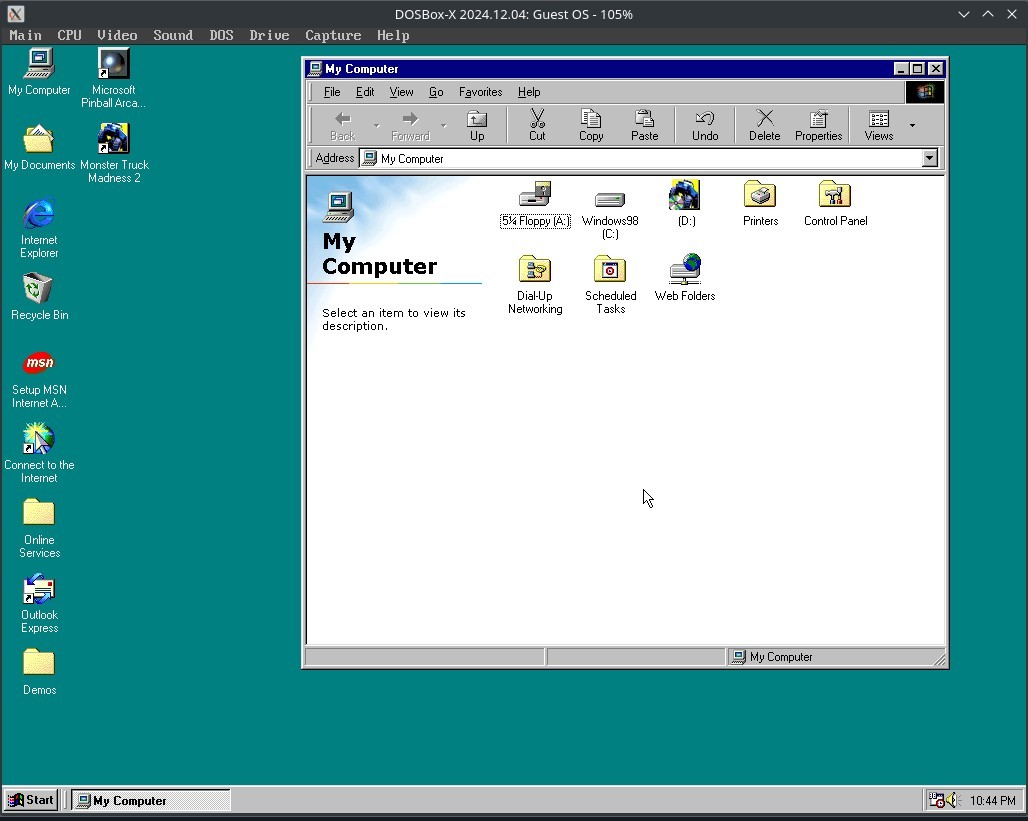Click the Delete toolbar button
The width and height of the screenshot is (1028, 821).
pos(764,125)
